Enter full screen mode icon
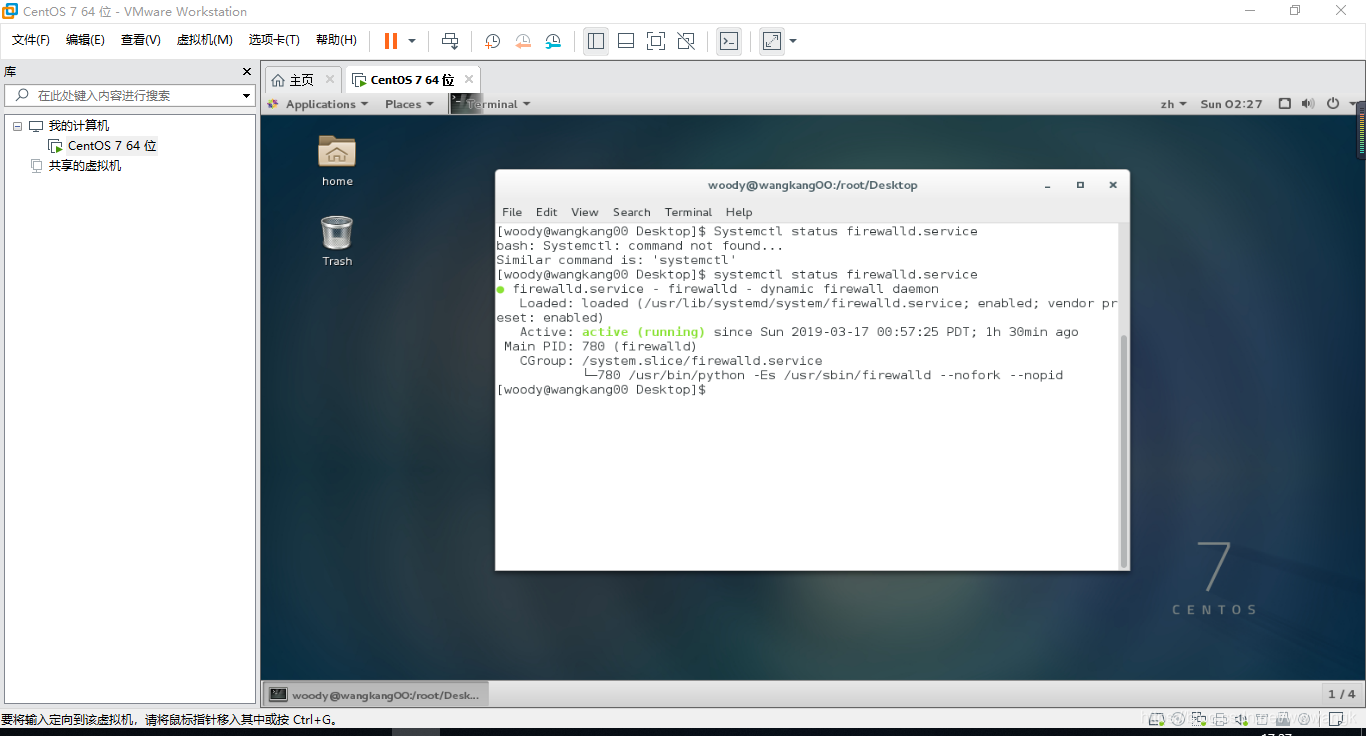1366x736 pixels. point(656,41)
